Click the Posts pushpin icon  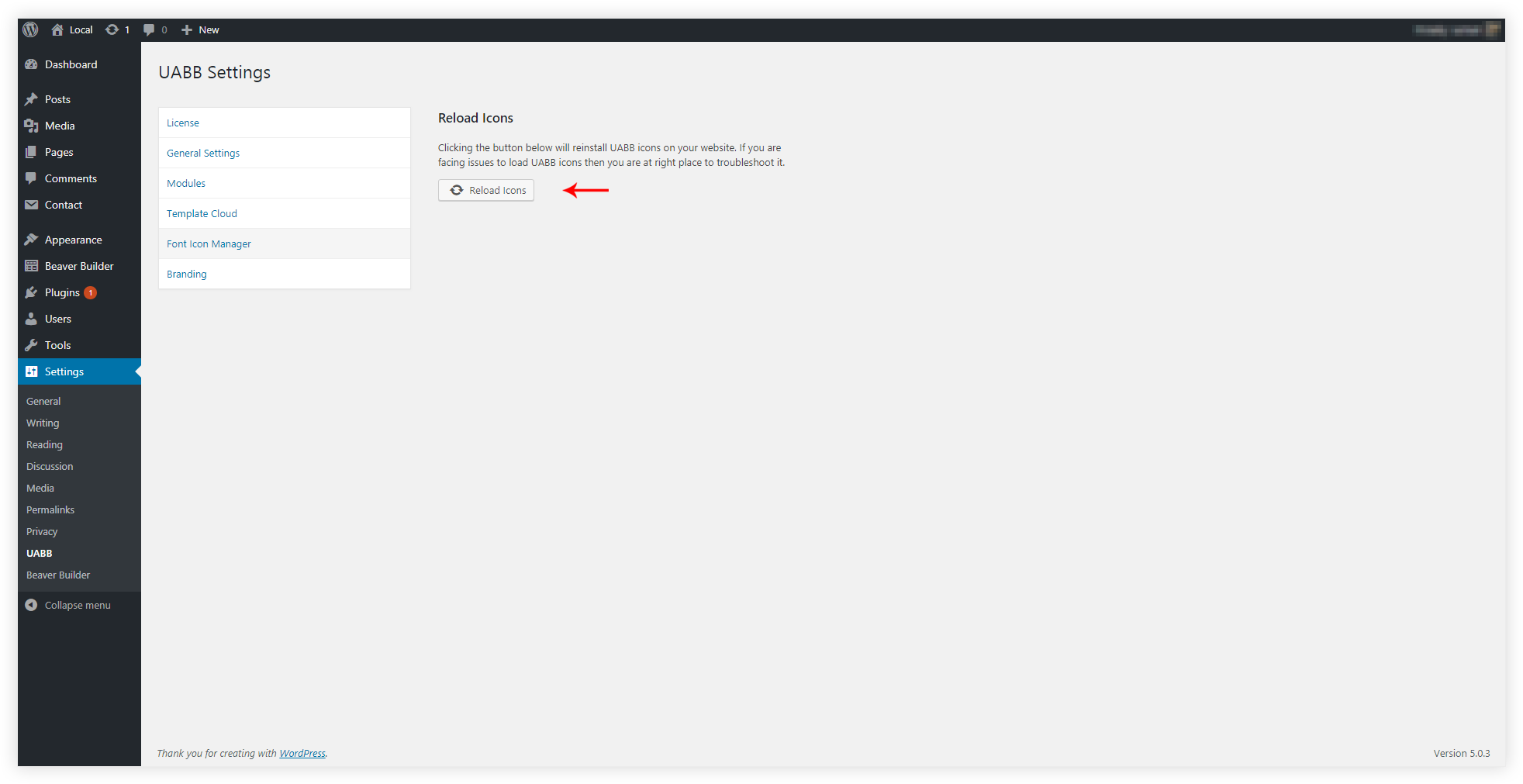pyautogui.click(x=31, y=99)
